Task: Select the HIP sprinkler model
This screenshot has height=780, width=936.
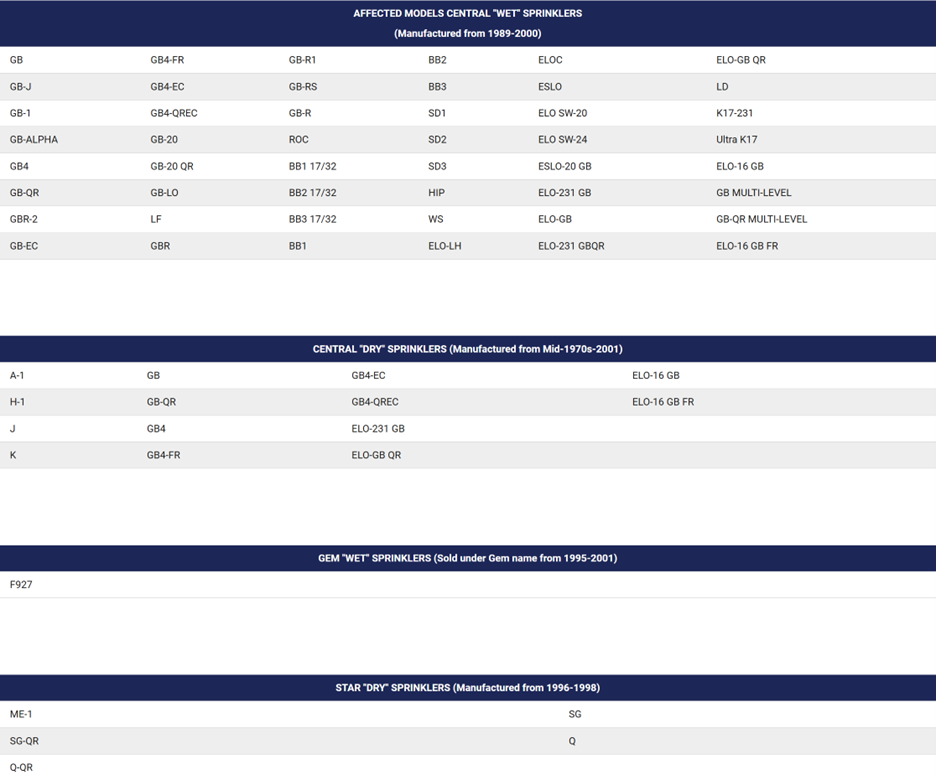Action: click(436, 193)
